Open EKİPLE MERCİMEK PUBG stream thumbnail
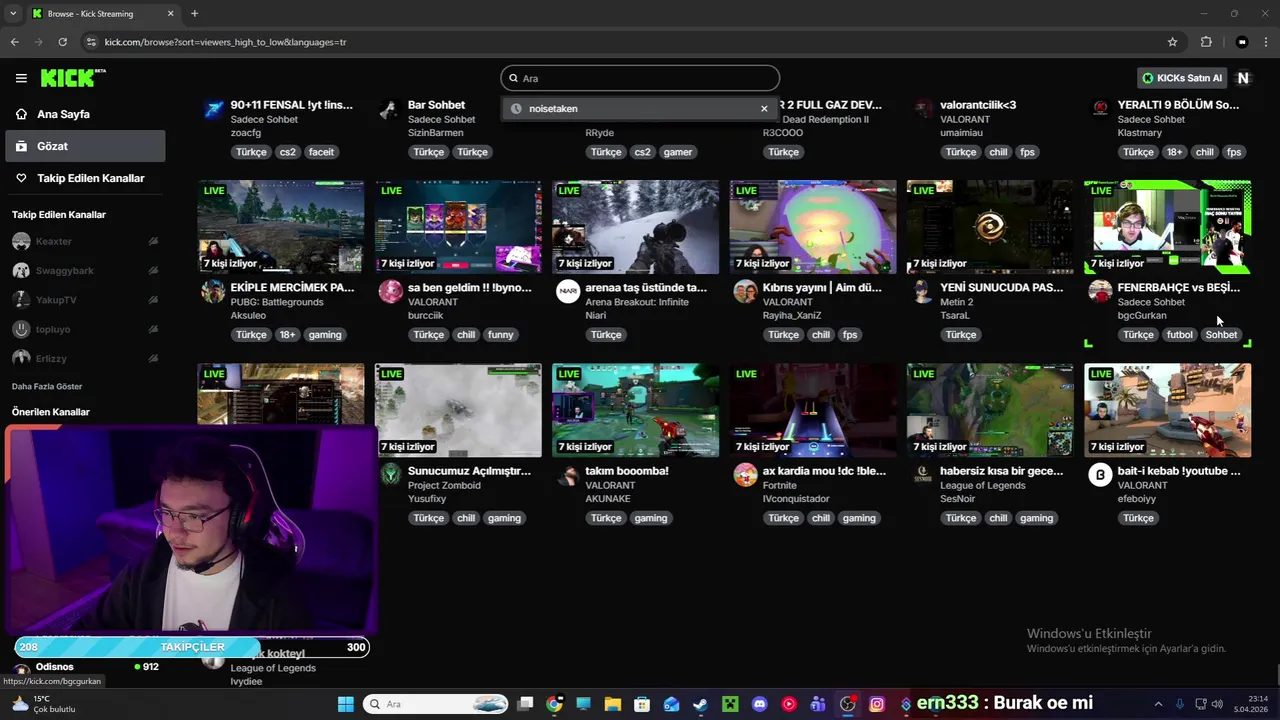The height and width of the screenshot is (720, 1280). click(281, 227)
